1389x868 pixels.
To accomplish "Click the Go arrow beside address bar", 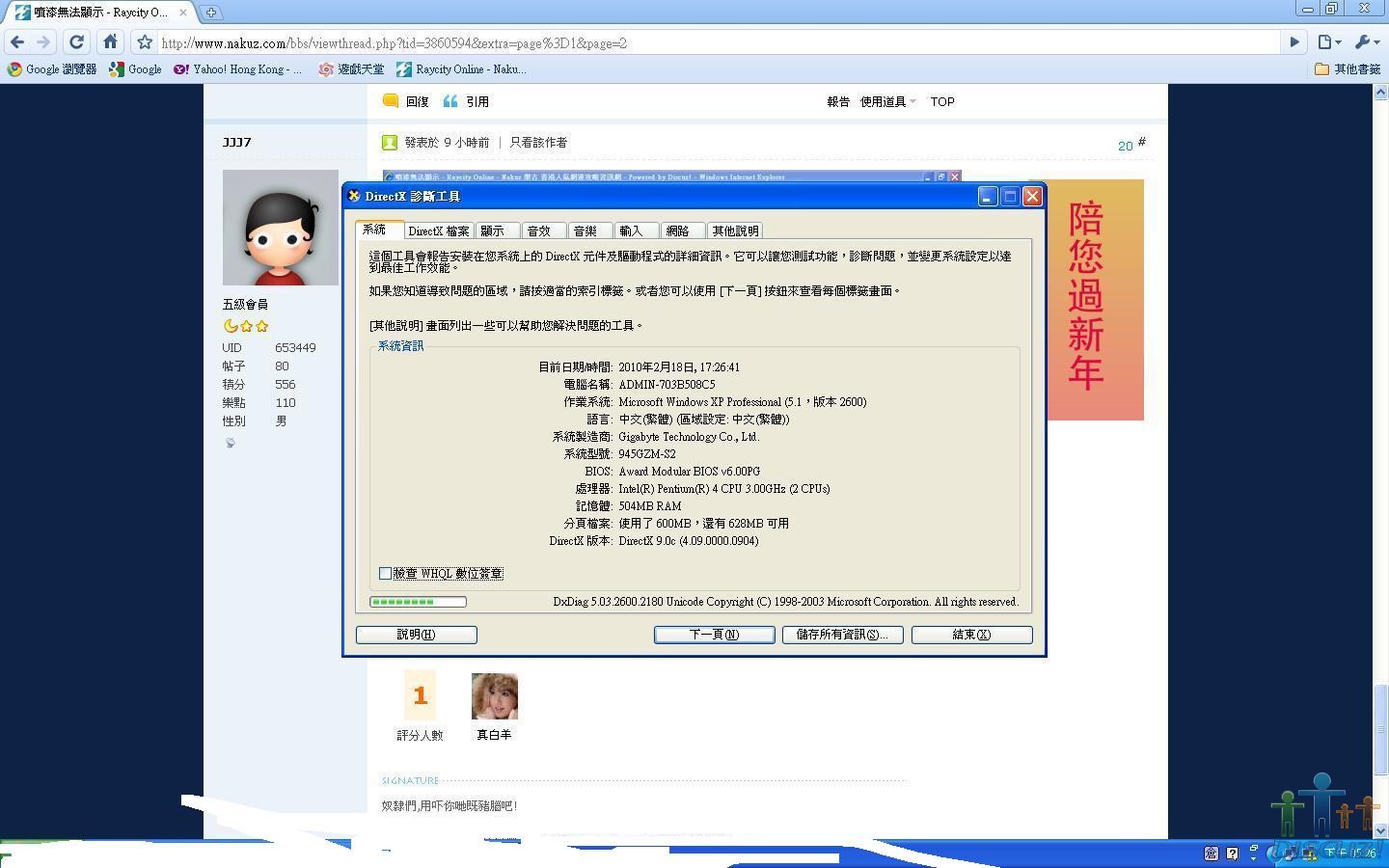I will point(1295,42).
